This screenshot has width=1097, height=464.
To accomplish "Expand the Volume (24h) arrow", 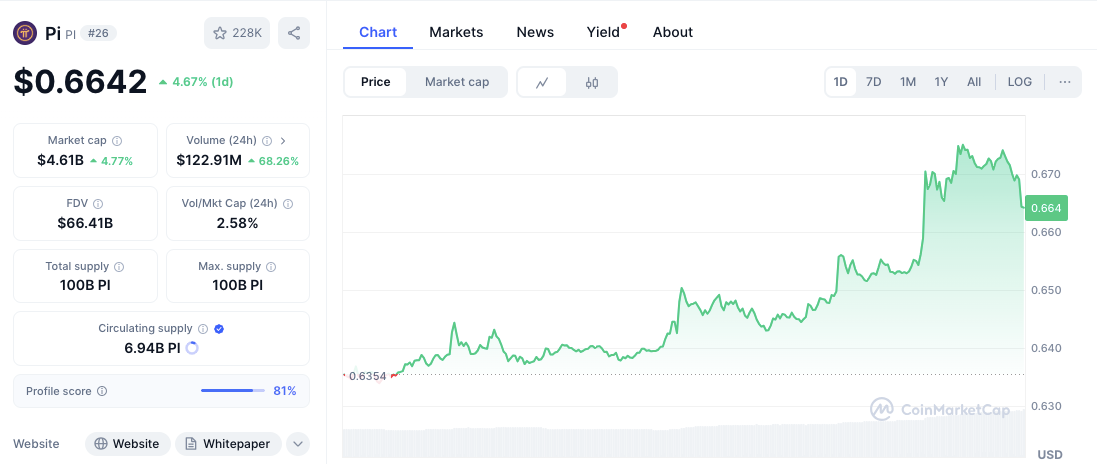I will (283, 141).
